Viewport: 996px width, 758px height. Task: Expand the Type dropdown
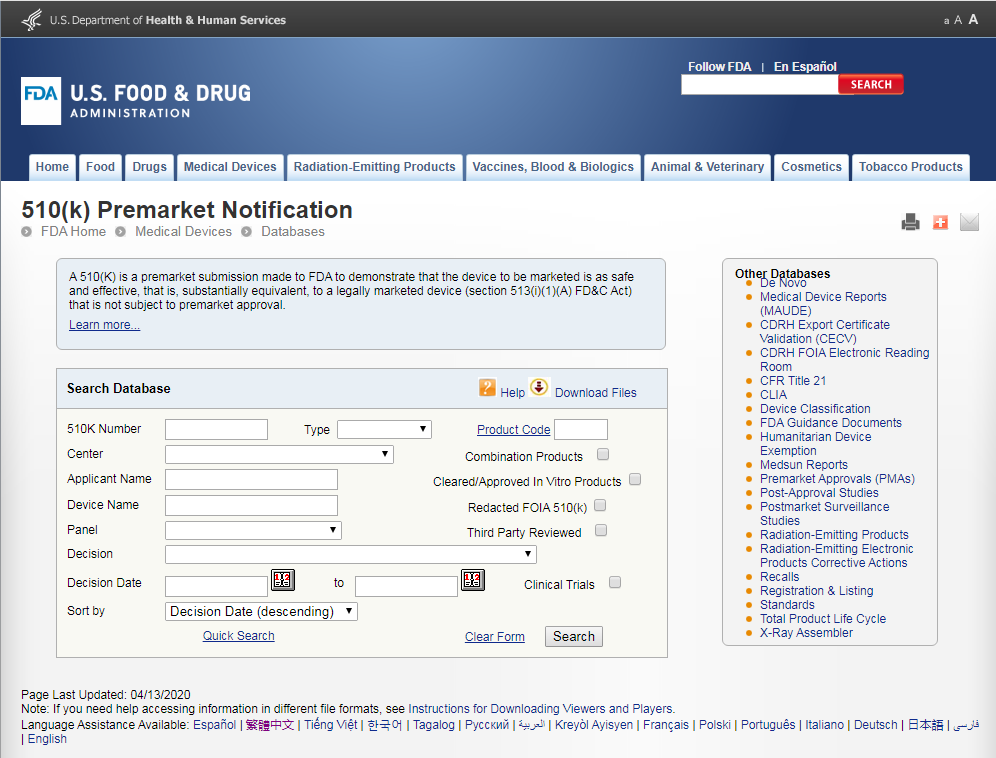pyautogui.click(x=384, y=430)
